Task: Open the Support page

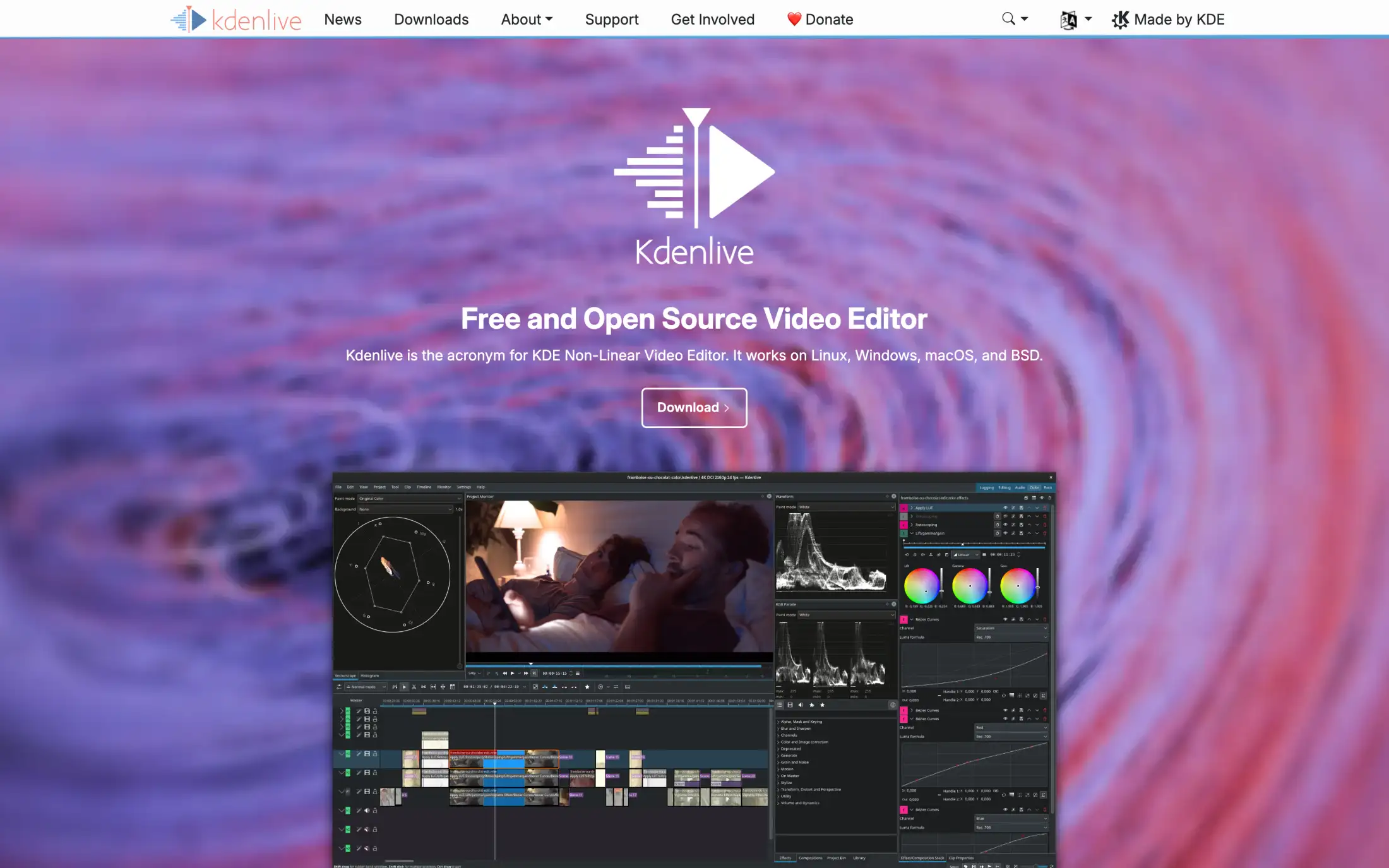Action: tap(612, 20)
